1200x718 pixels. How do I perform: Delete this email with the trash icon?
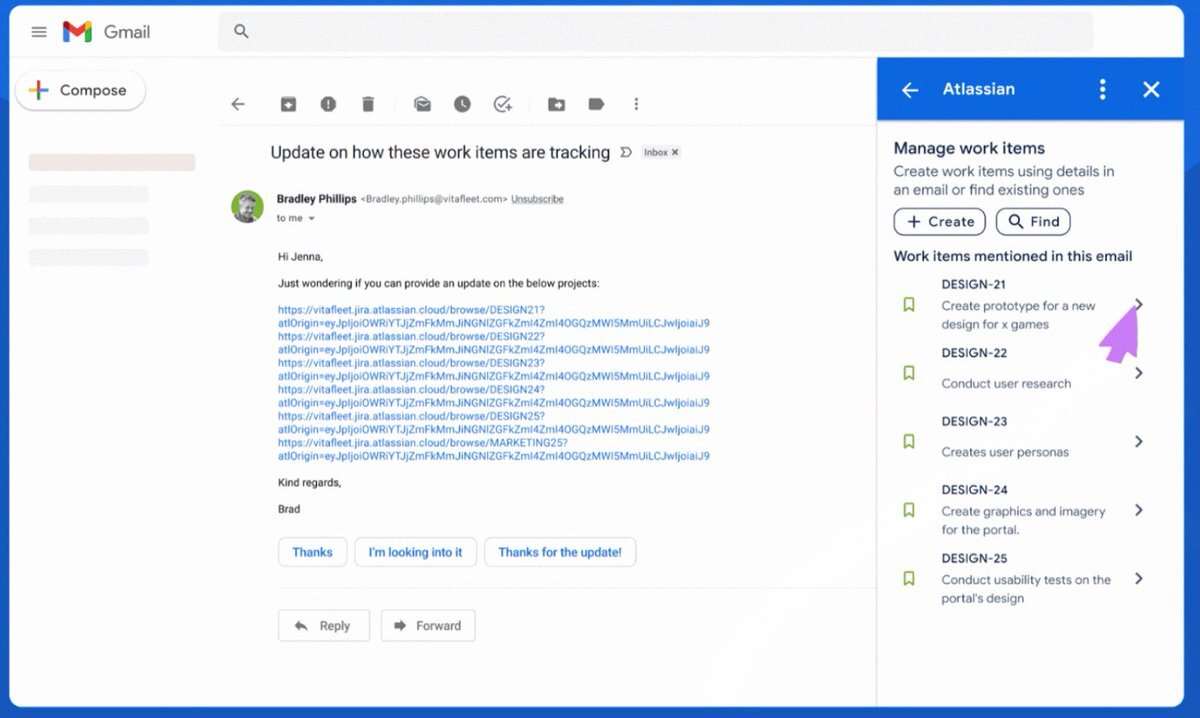(x=368, y=104)
